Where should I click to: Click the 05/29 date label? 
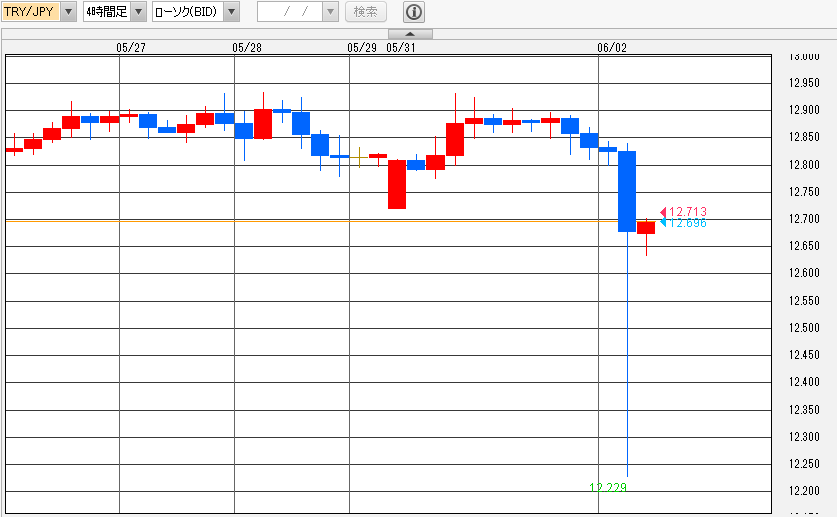(361, 47)
